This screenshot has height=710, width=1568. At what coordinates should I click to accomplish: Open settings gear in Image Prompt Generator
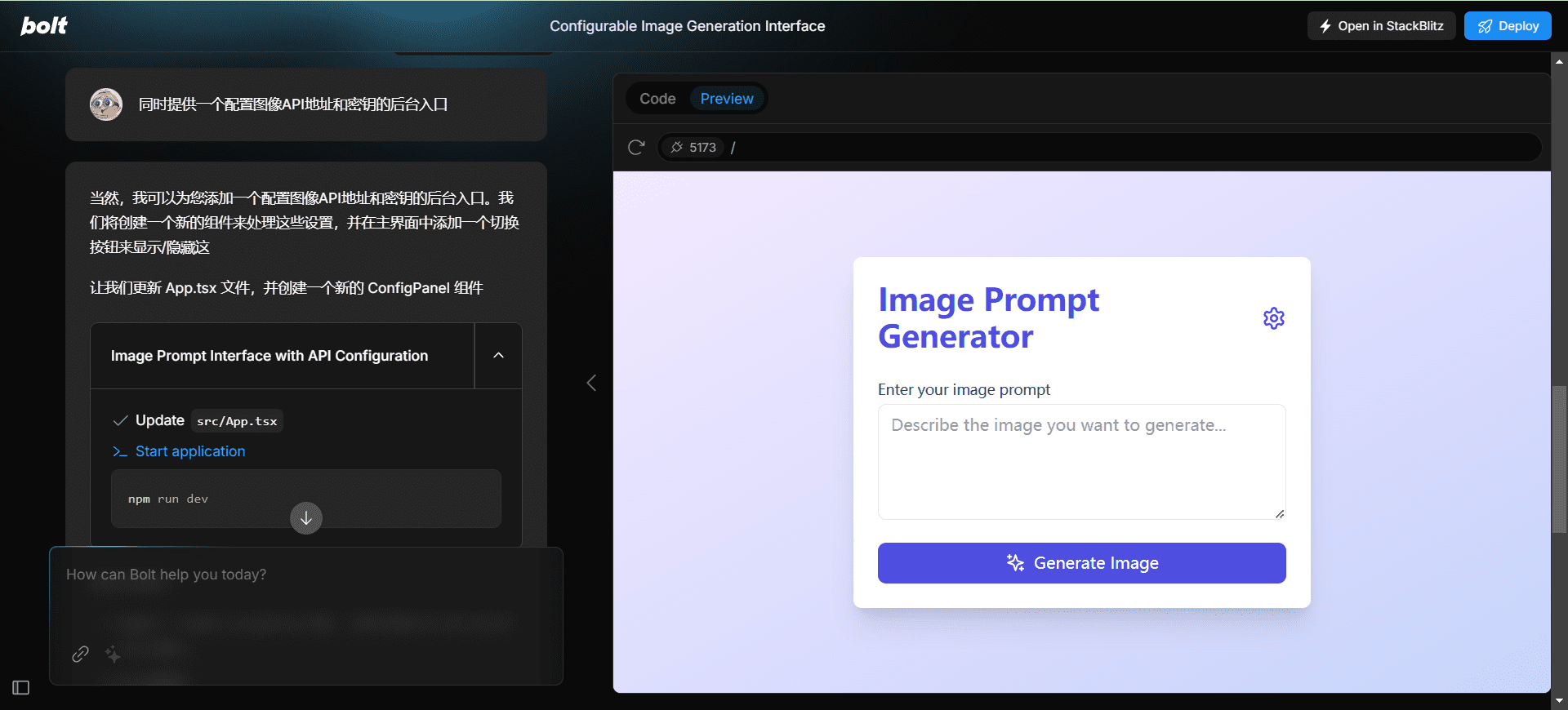(x=1273, y=318)
